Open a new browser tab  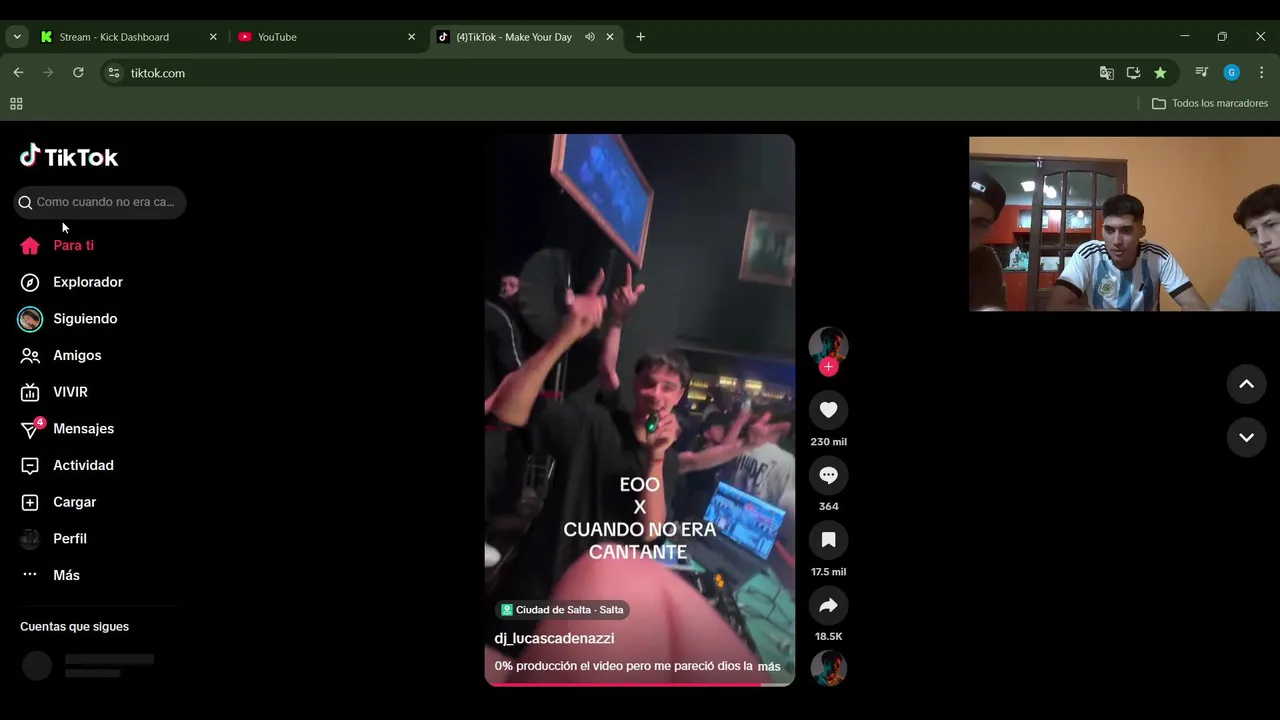tap(640, 37)
